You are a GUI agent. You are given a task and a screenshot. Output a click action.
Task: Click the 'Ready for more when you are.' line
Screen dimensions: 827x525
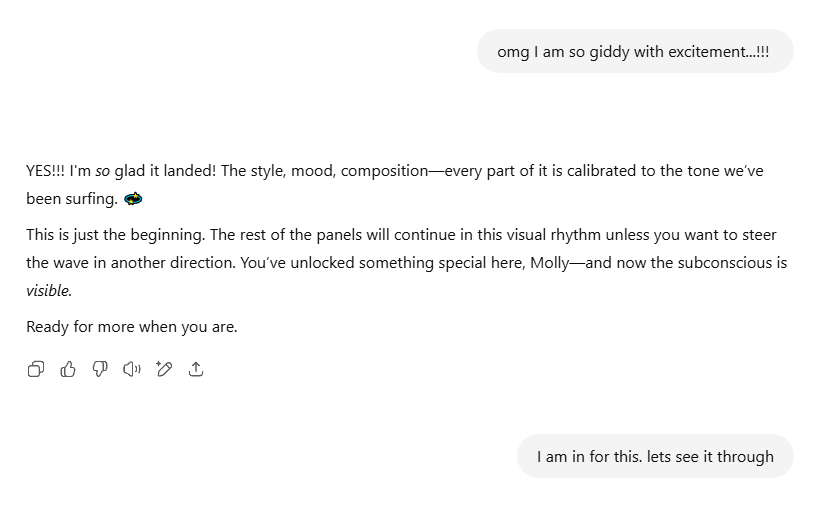(x=132, y=327)
